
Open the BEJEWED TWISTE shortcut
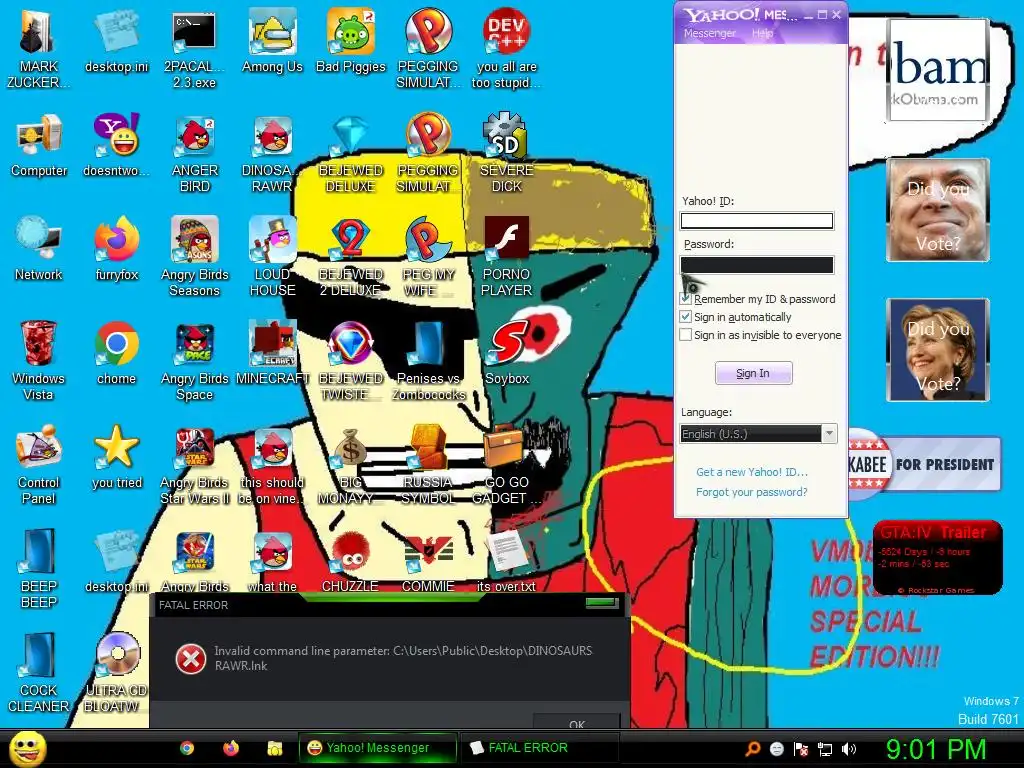351,360
